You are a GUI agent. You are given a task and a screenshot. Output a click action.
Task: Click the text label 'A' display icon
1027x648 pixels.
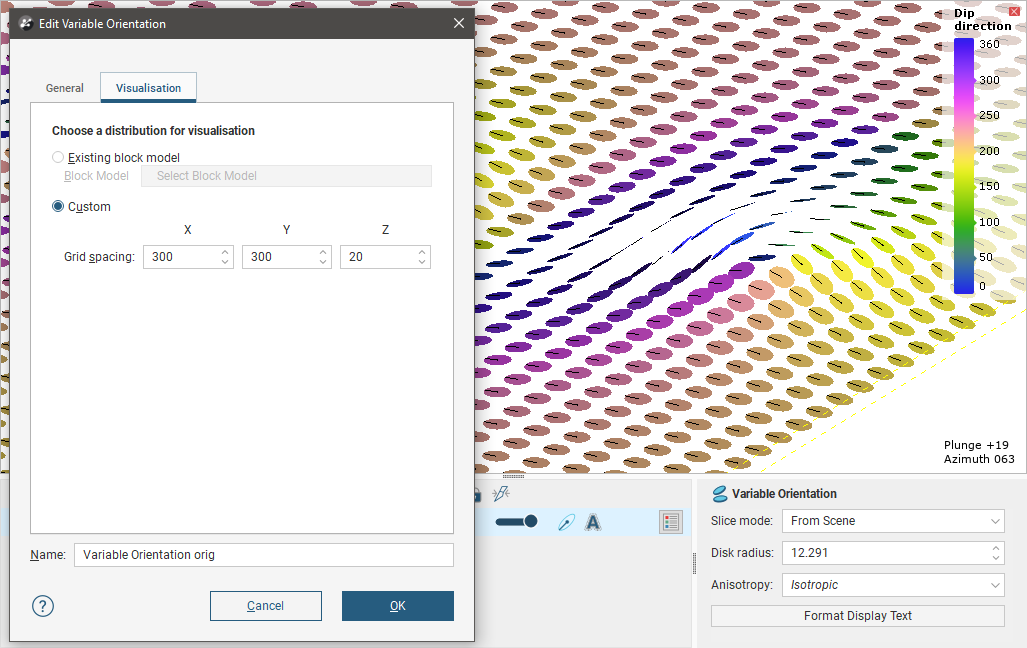coord(593,522)
